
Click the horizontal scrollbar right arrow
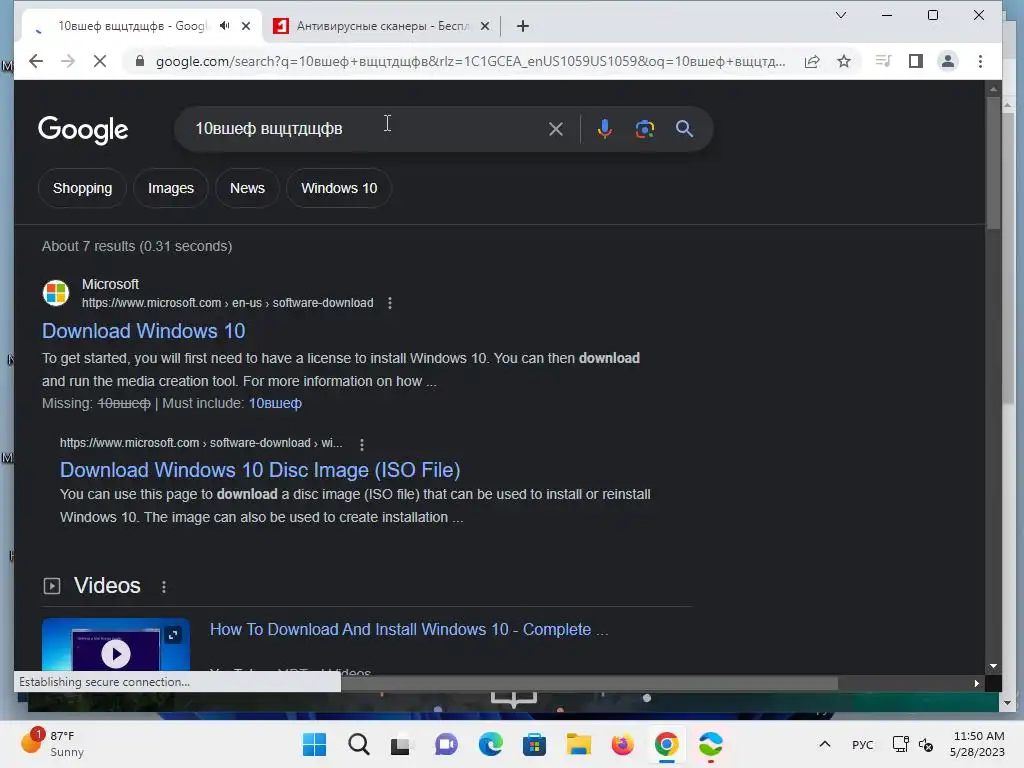click(x=976, y=683)
